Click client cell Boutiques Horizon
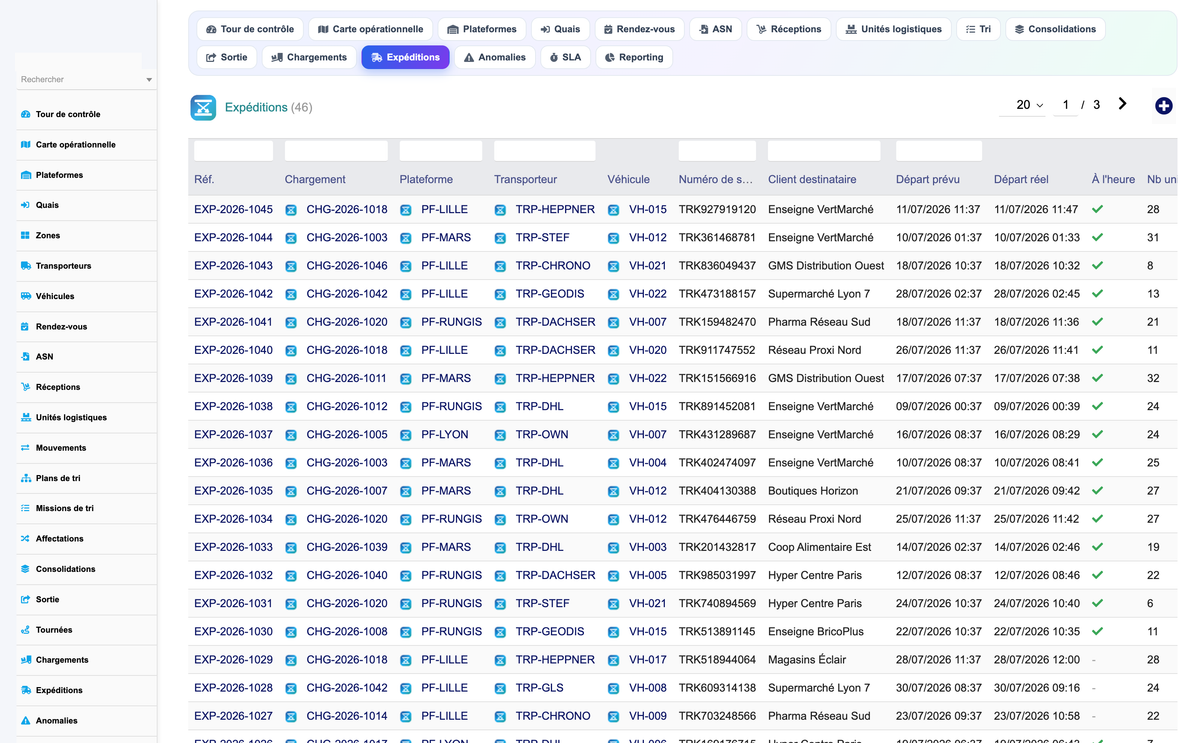 point(813,491)
